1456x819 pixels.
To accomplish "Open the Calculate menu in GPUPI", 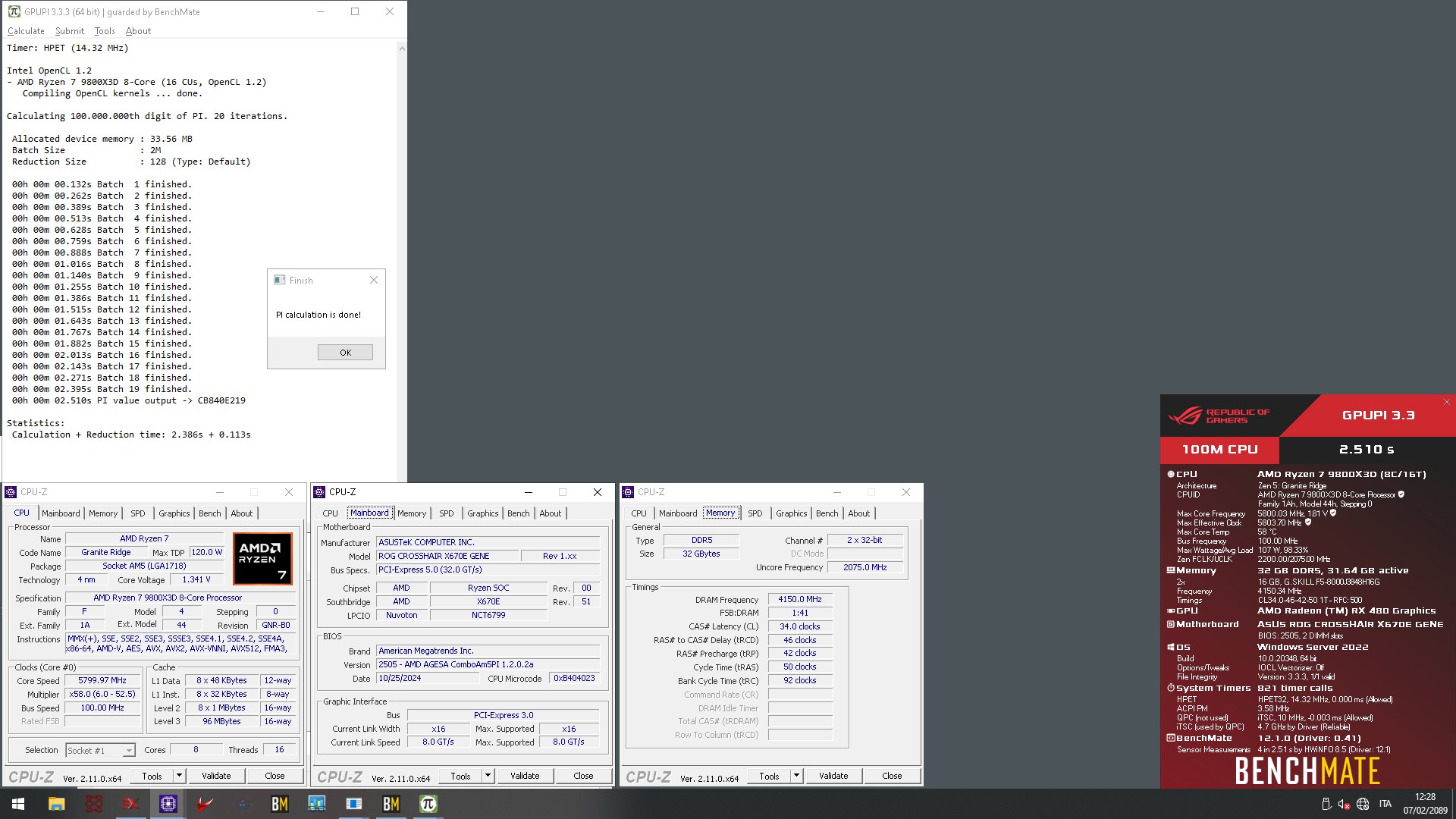I will tap(26, 31).
